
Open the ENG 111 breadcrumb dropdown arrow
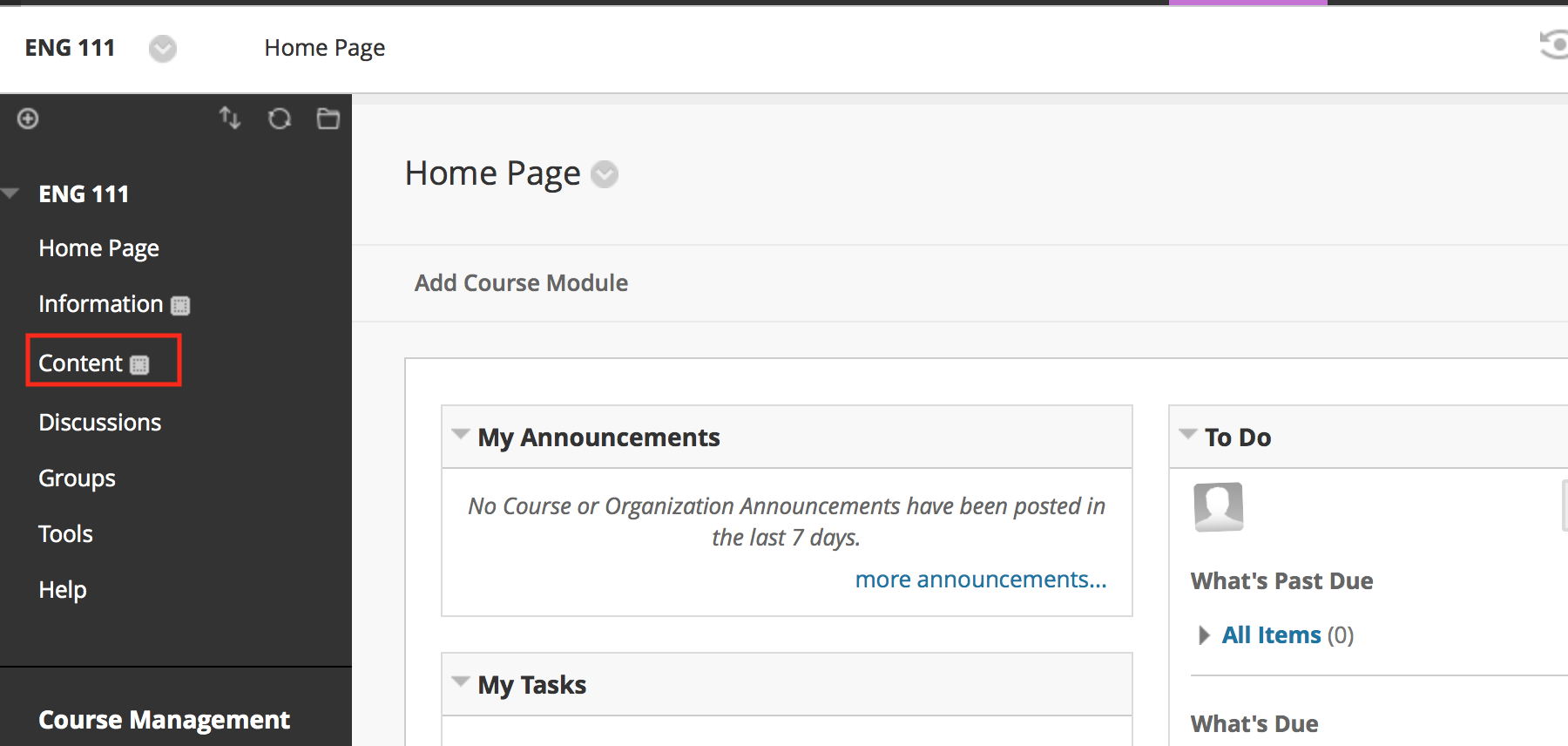[163, 49]
